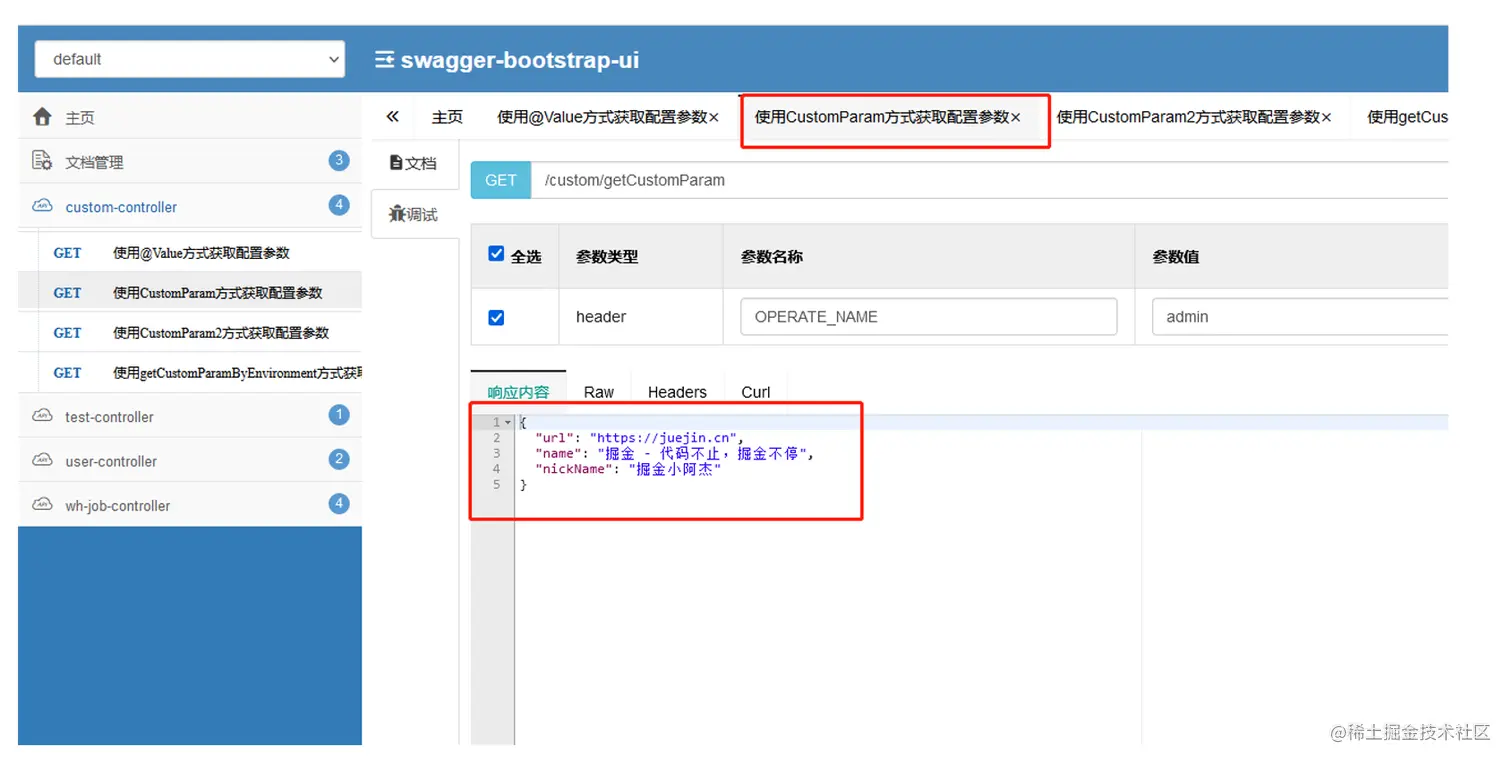Click the document icon on the 文档 tab
The image size is (1512, 764).
coord(400,162)
